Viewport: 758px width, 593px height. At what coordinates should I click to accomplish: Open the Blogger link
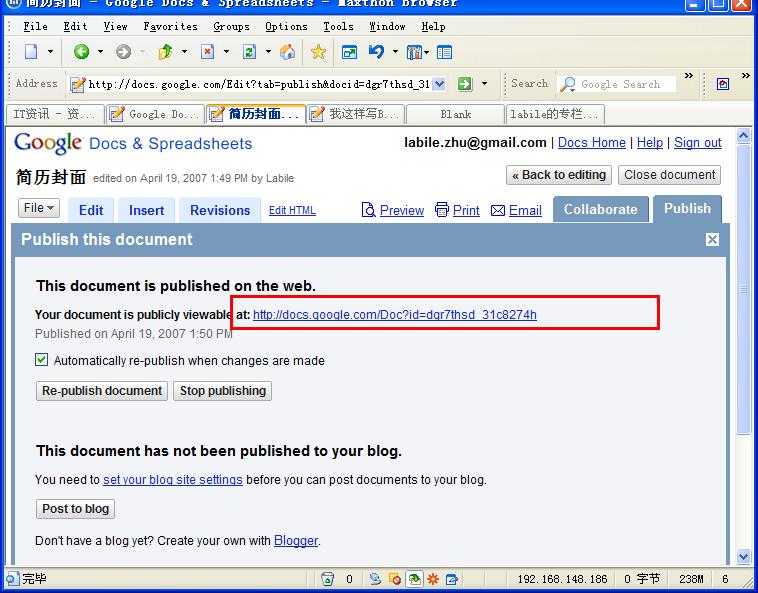pos(296,541)
